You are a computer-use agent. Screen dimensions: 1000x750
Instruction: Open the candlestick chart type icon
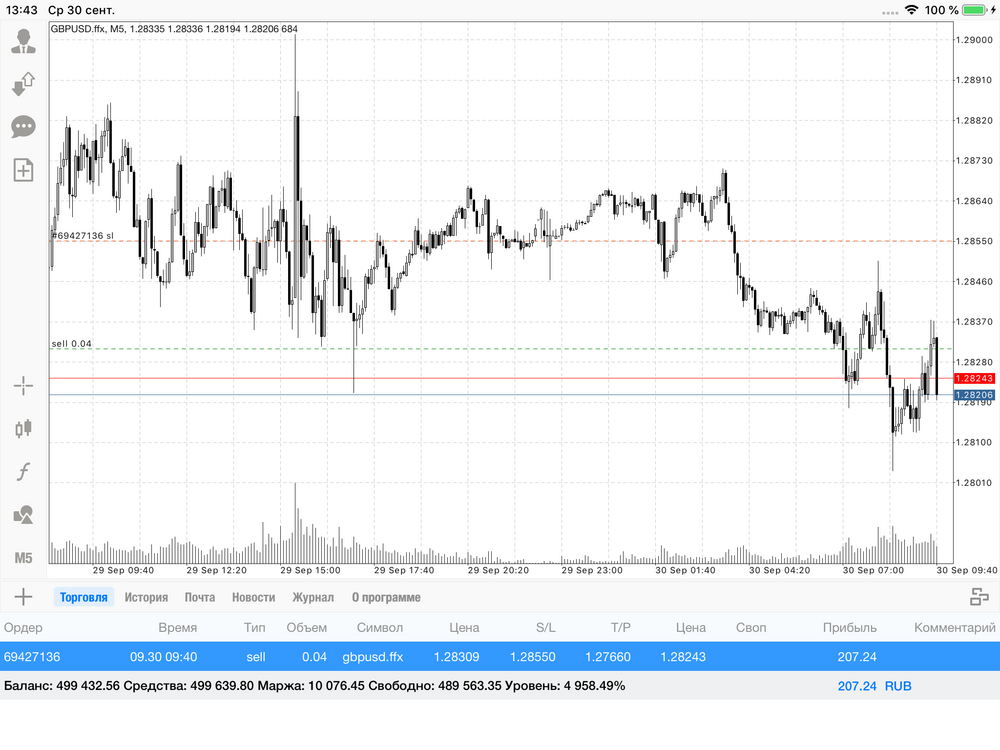(x=24, y=429)
